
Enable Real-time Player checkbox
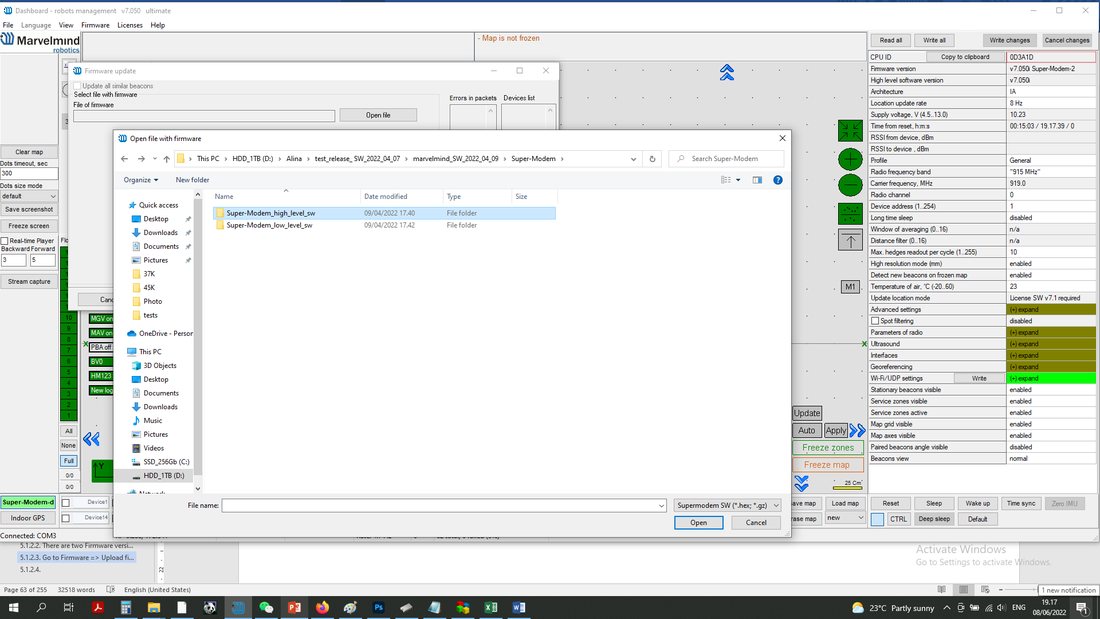coord(5,241)
